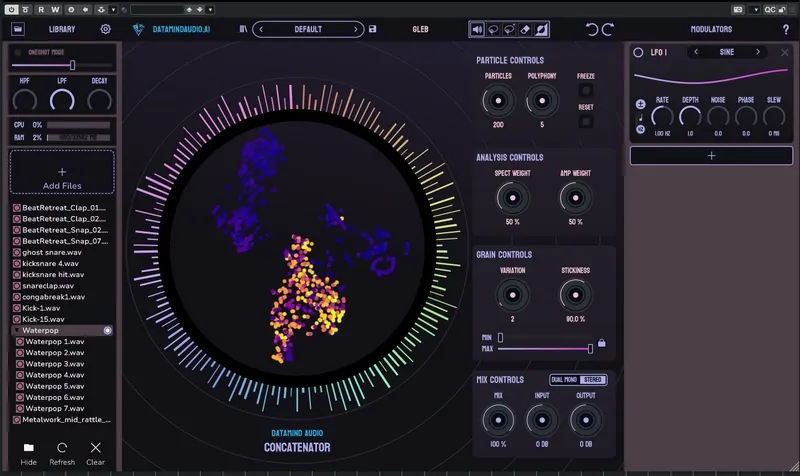The width and height of the screenshot is (800, 476).
Task: Click the redo arrow icon
Action: click(x=609, y=30)
